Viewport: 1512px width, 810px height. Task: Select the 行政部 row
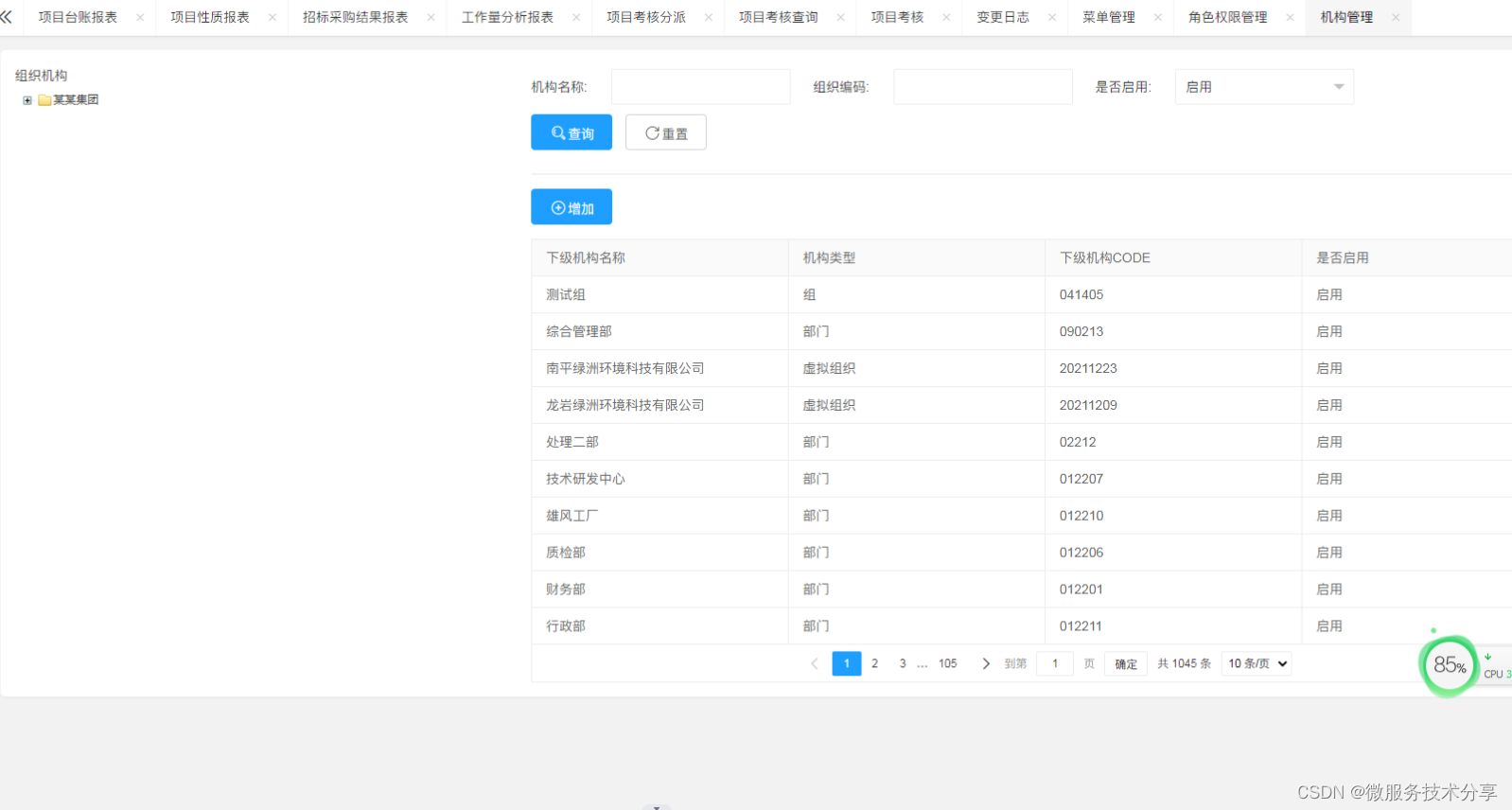[x=1022, y=626]
